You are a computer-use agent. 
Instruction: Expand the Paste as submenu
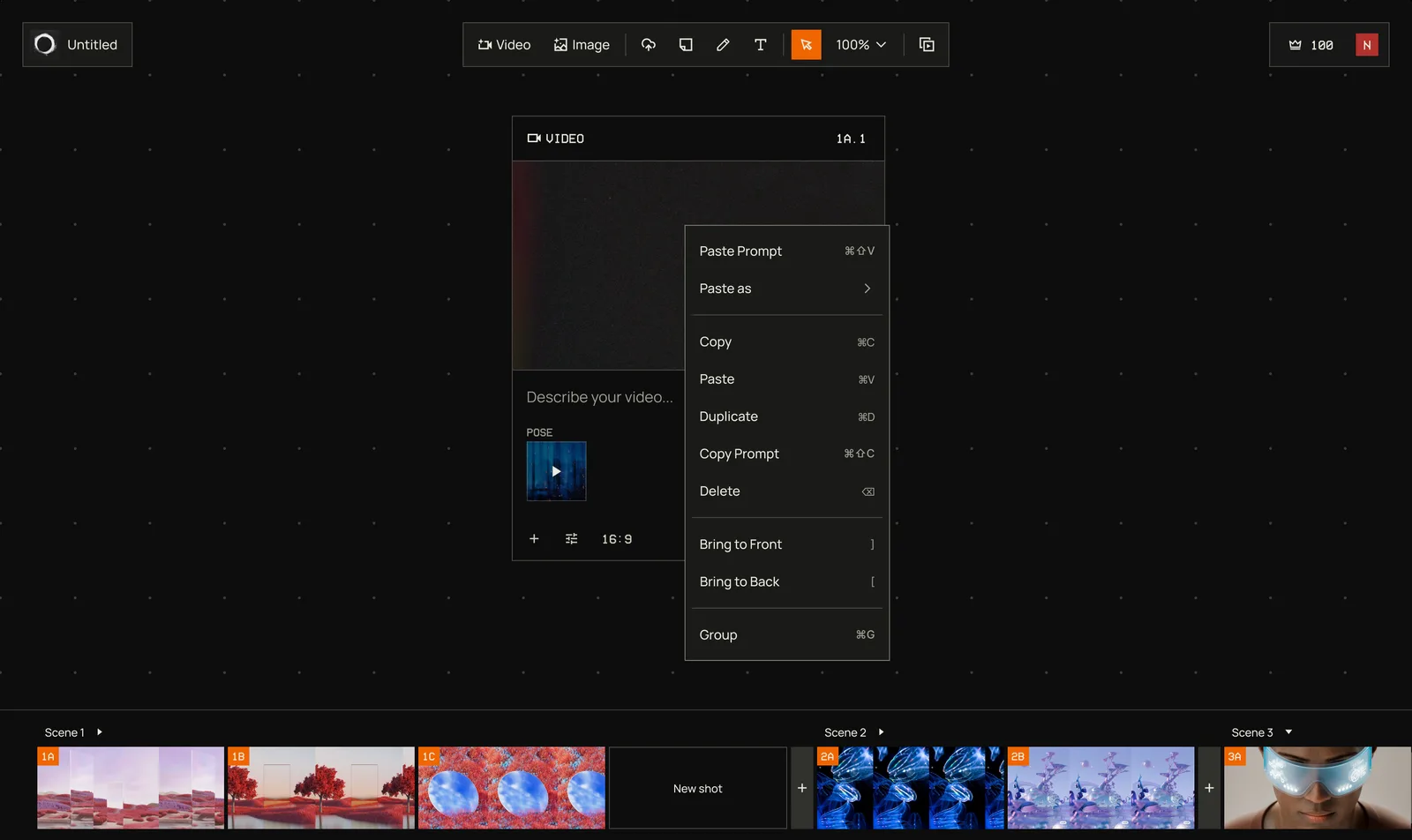click(787, 289)
